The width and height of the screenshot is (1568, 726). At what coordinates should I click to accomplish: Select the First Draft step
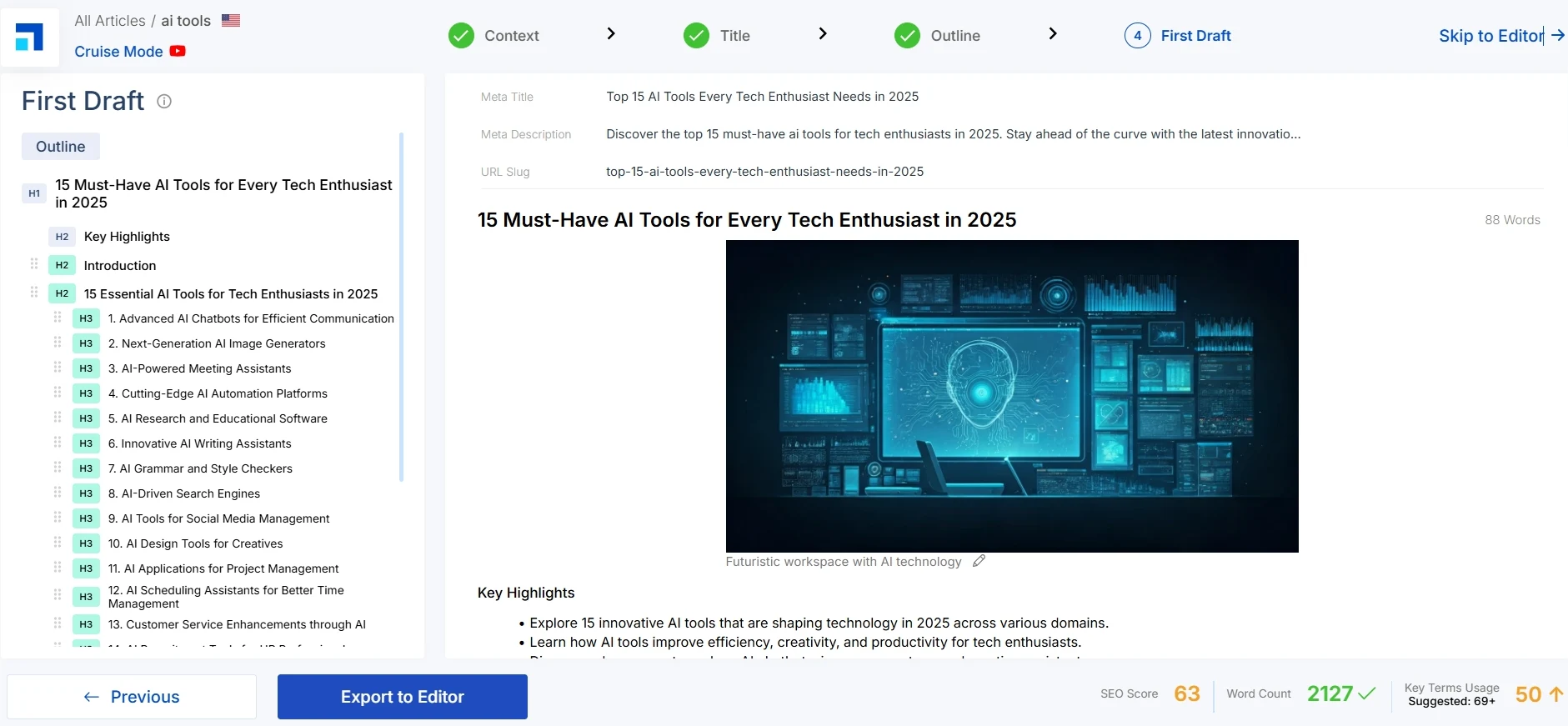pyautogui.click(x=1195, y=36)
